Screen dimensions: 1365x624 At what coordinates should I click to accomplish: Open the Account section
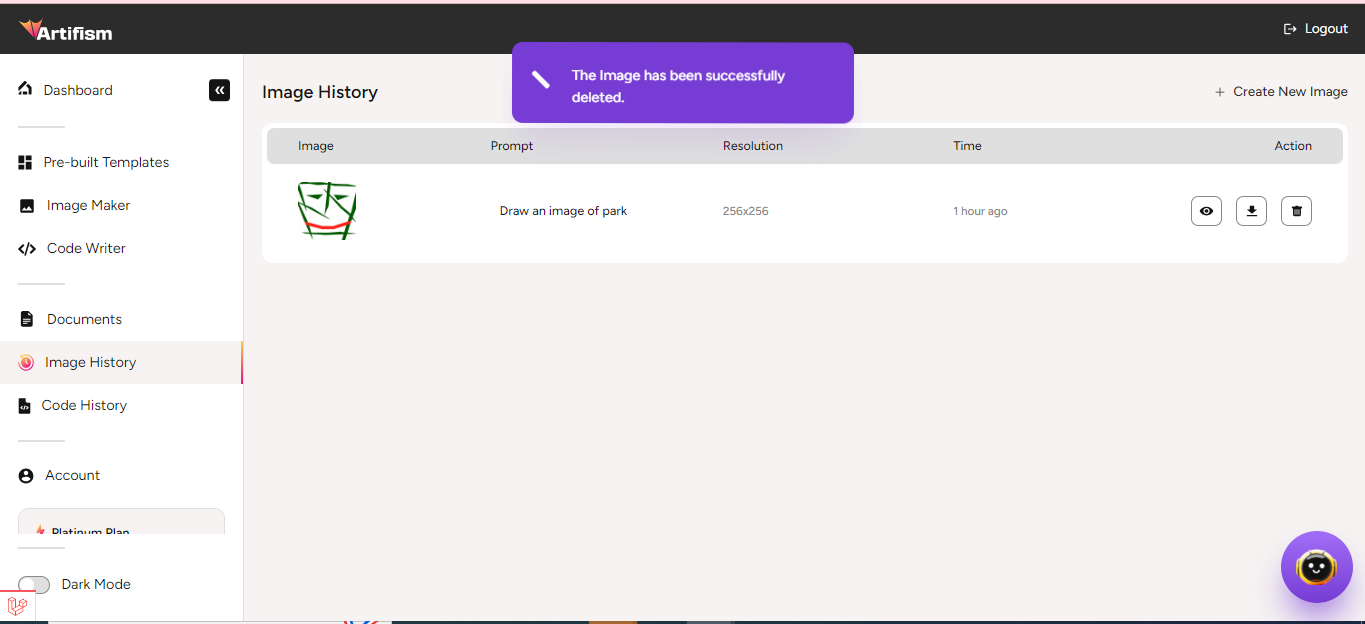72,475
